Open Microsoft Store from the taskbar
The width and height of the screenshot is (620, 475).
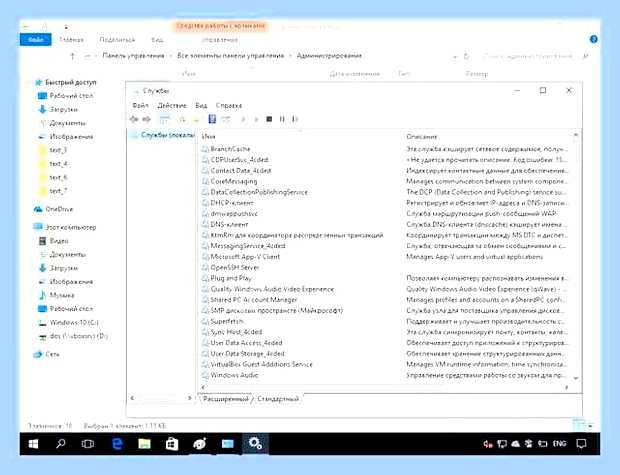coord(172,444)
